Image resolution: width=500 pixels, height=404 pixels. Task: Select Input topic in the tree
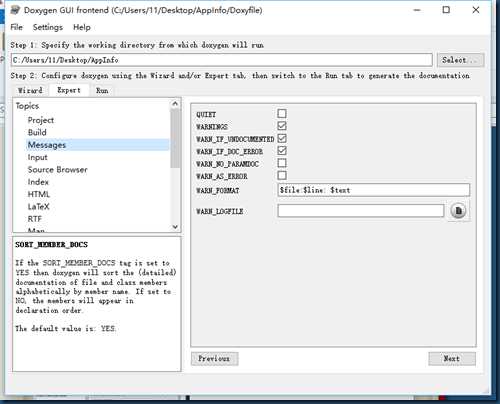(x=37, y=157)
